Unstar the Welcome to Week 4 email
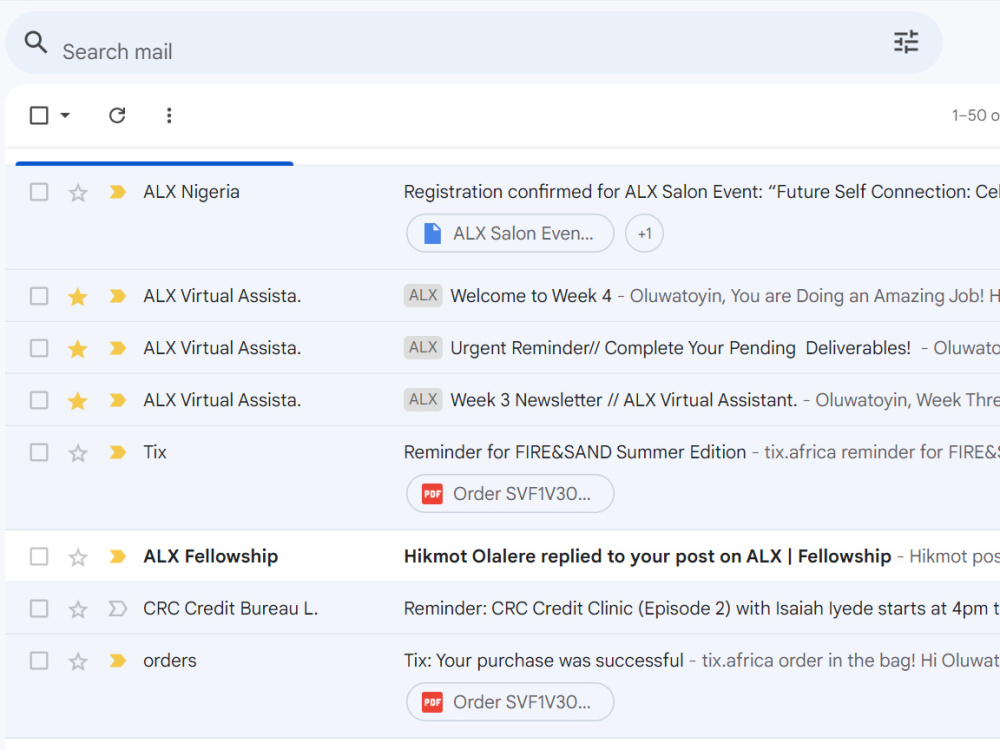1000x750 pixels. coord(78,297)
